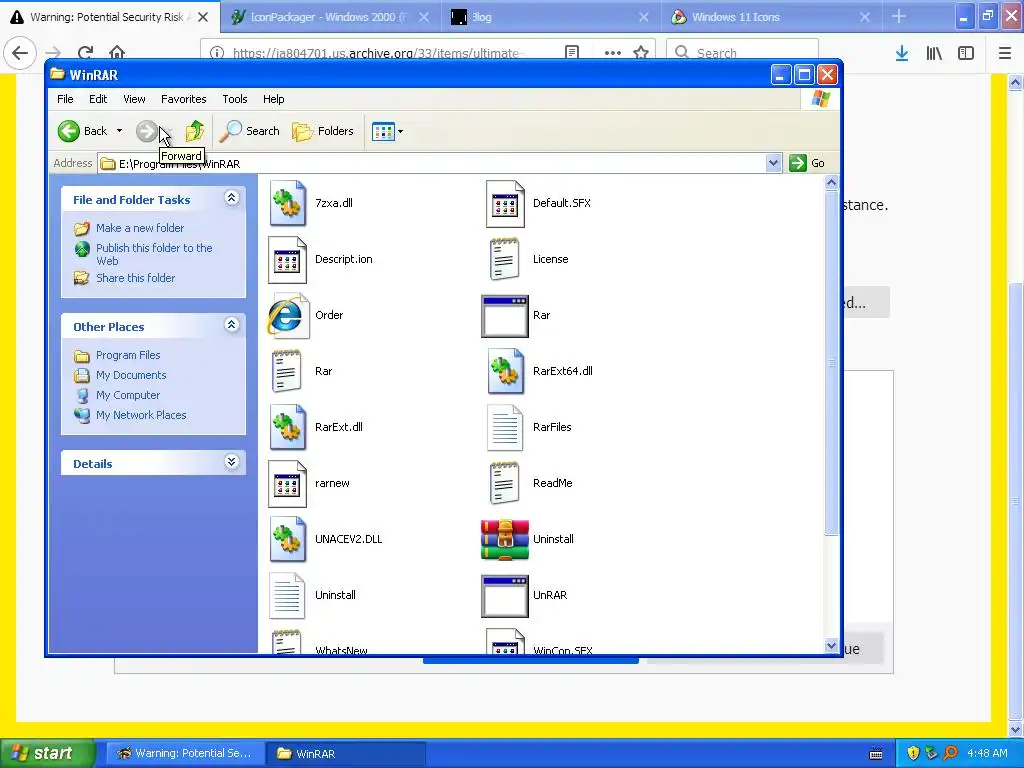Collapse File and Folder Tasks panel
This screenshot has width=1024, height=768.
point(231,198)
